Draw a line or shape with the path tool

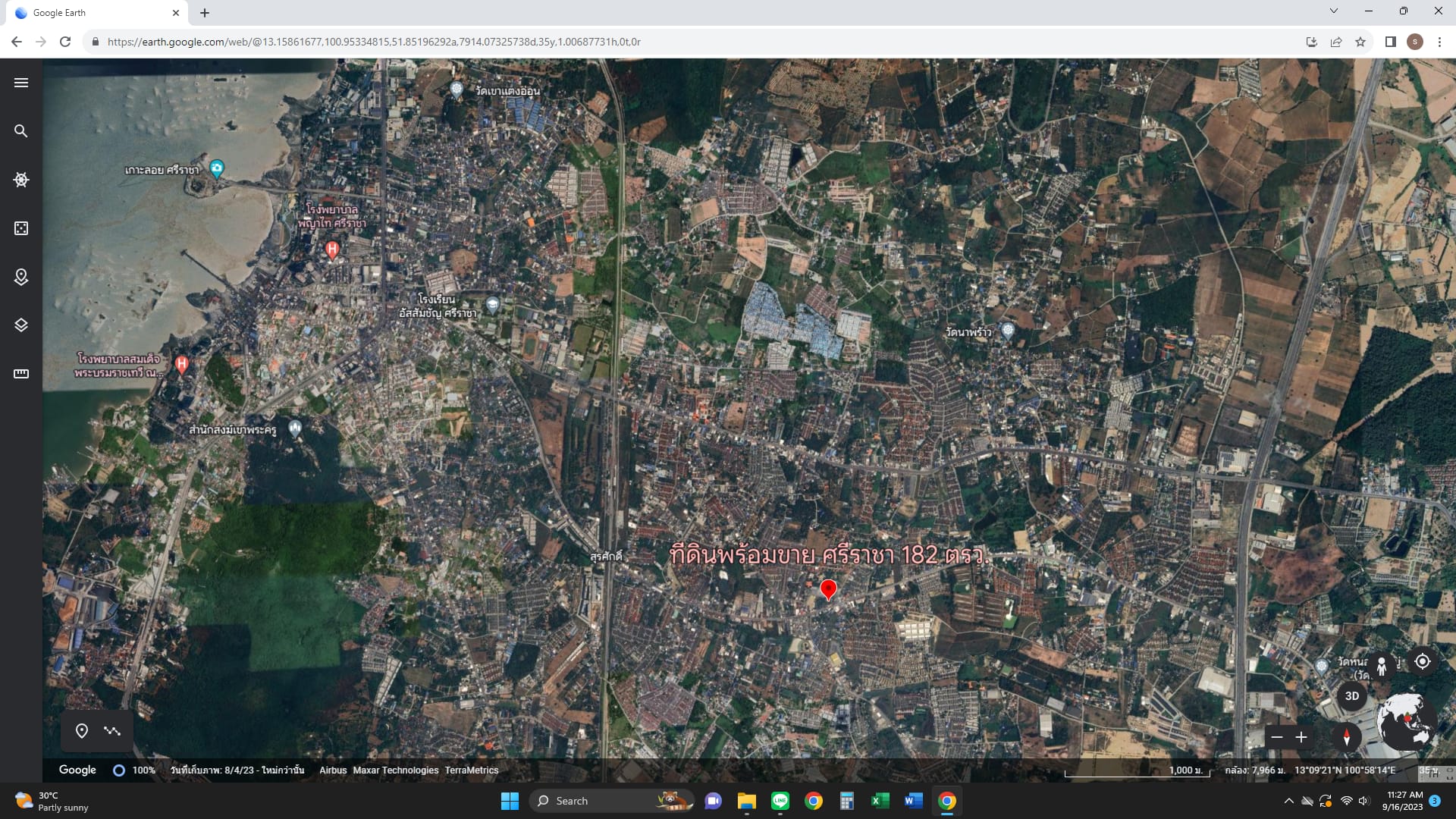pos(112,730)
